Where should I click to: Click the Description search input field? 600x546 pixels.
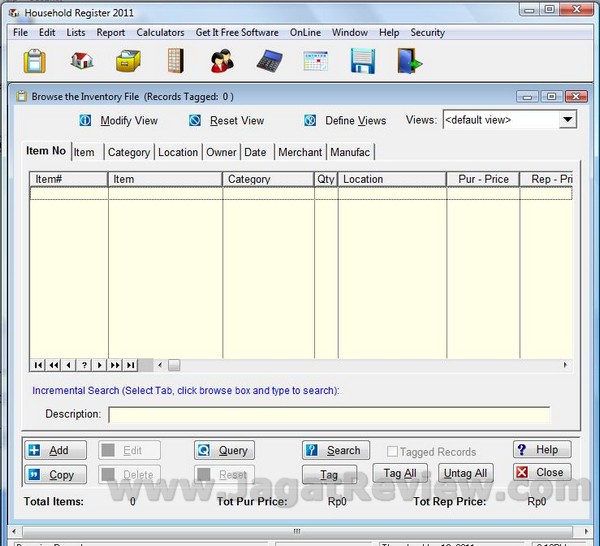coord(329,414)
